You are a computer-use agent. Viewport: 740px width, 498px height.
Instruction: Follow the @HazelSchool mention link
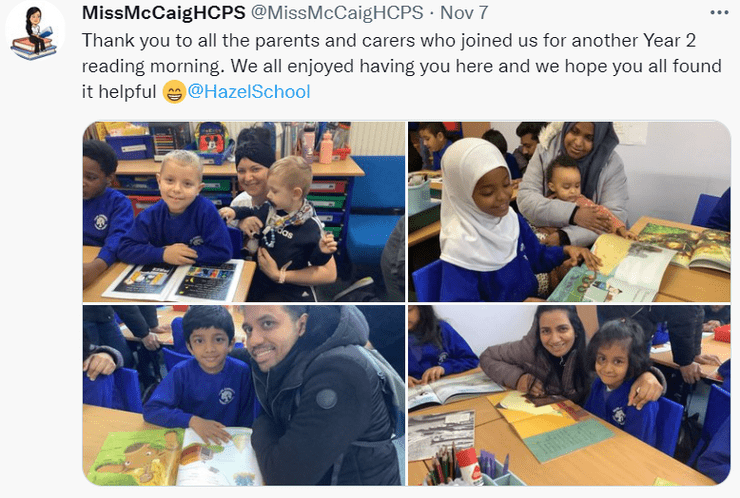coord(249,91)
